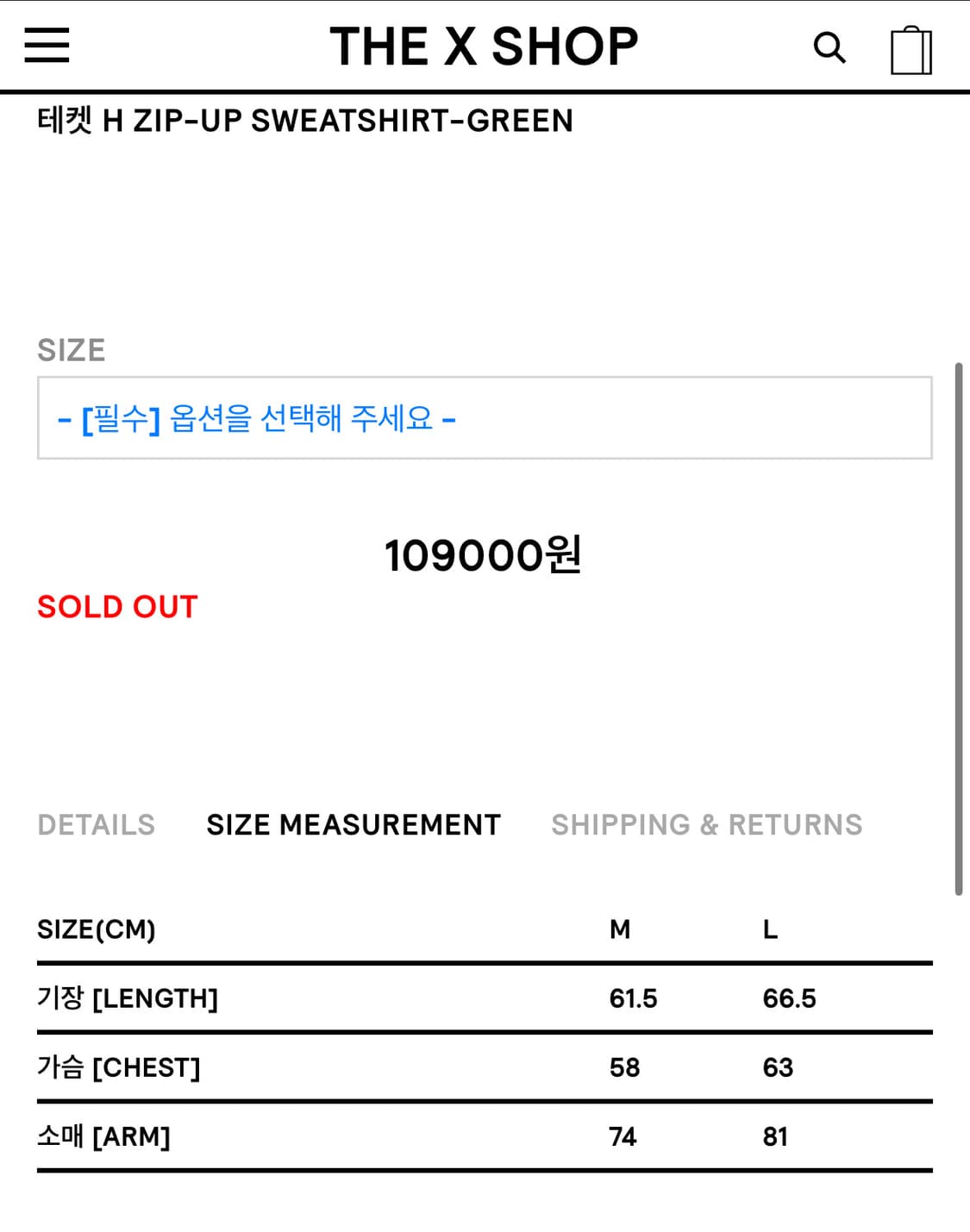The height and width of the screenshot is (1232, 970).
Task: Expand the size option dropdown
Action: [x=485, y=418]
